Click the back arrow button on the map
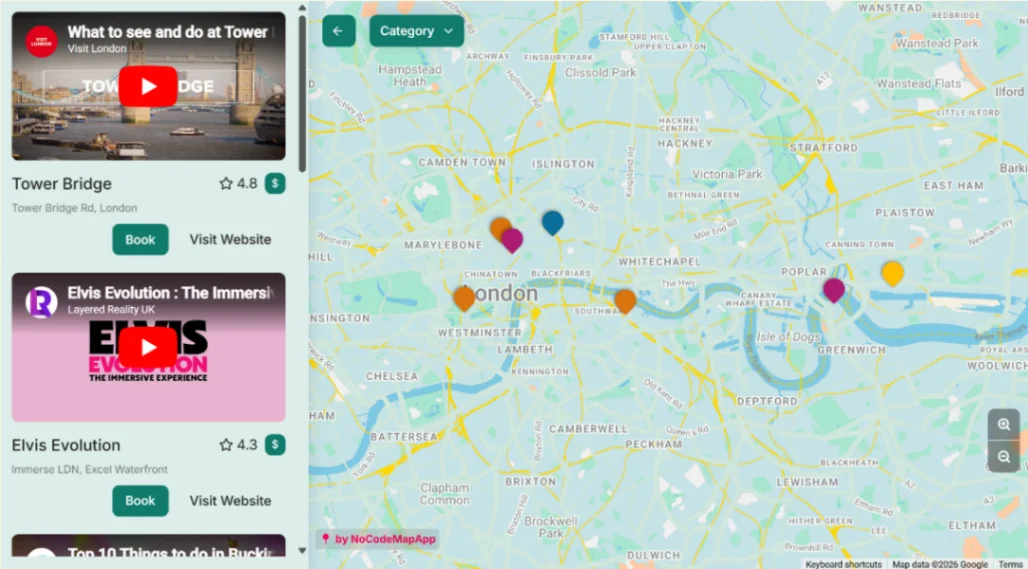This screenshot has height=569, width=1028. click(x=338, y=31)
